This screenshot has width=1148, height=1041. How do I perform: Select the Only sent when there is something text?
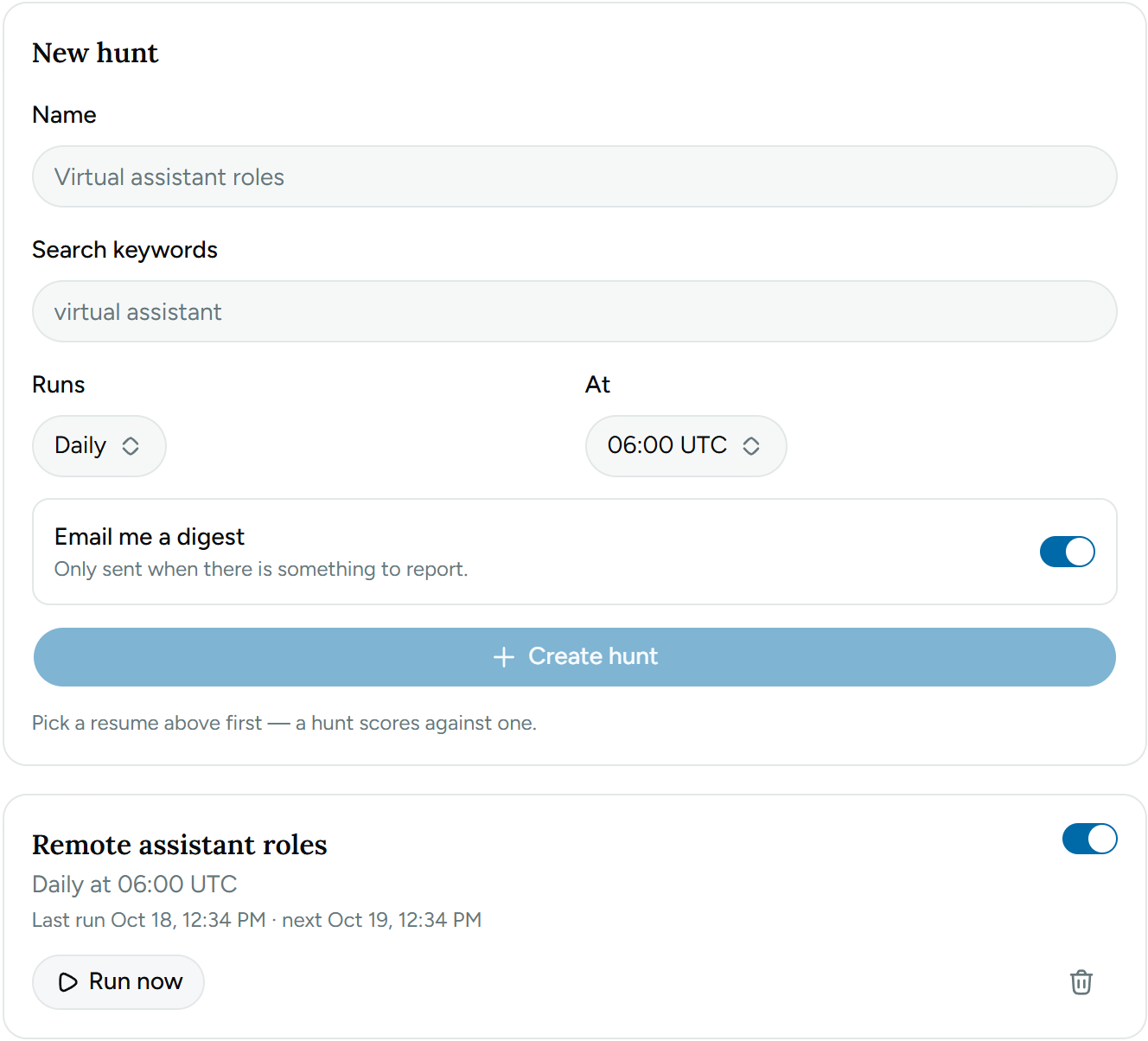261,569
